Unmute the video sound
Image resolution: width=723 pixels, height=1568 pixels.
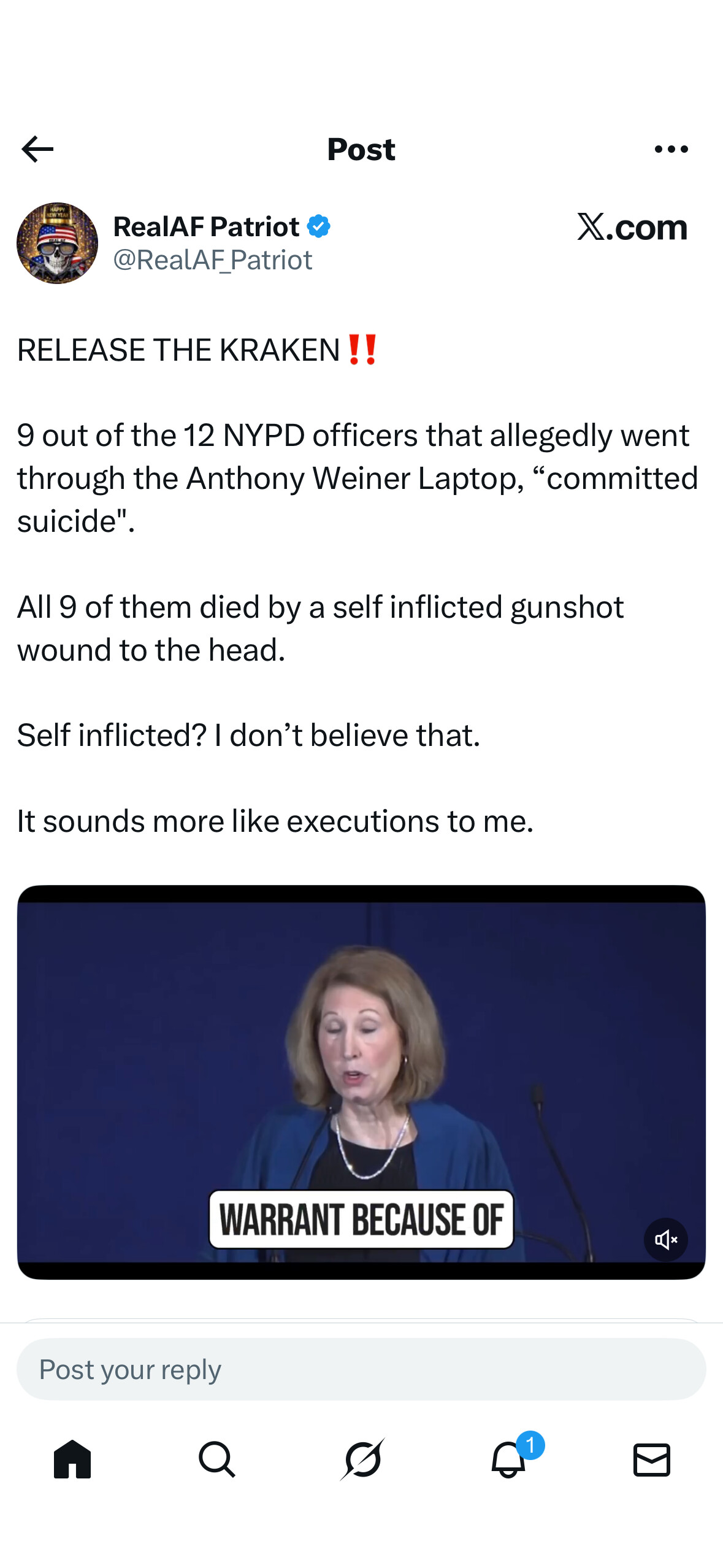[x=665, y=1240]
